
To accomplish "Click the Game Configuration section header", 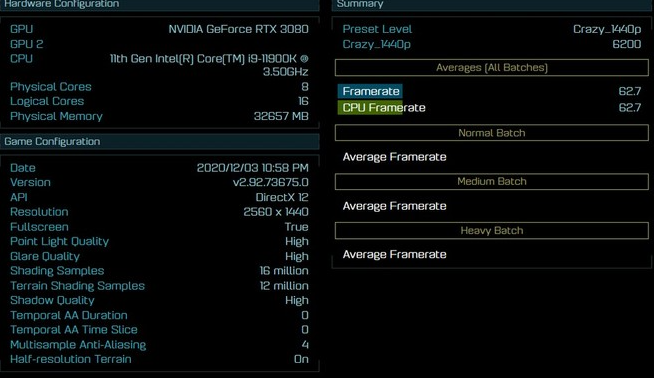I will point(160,141).
